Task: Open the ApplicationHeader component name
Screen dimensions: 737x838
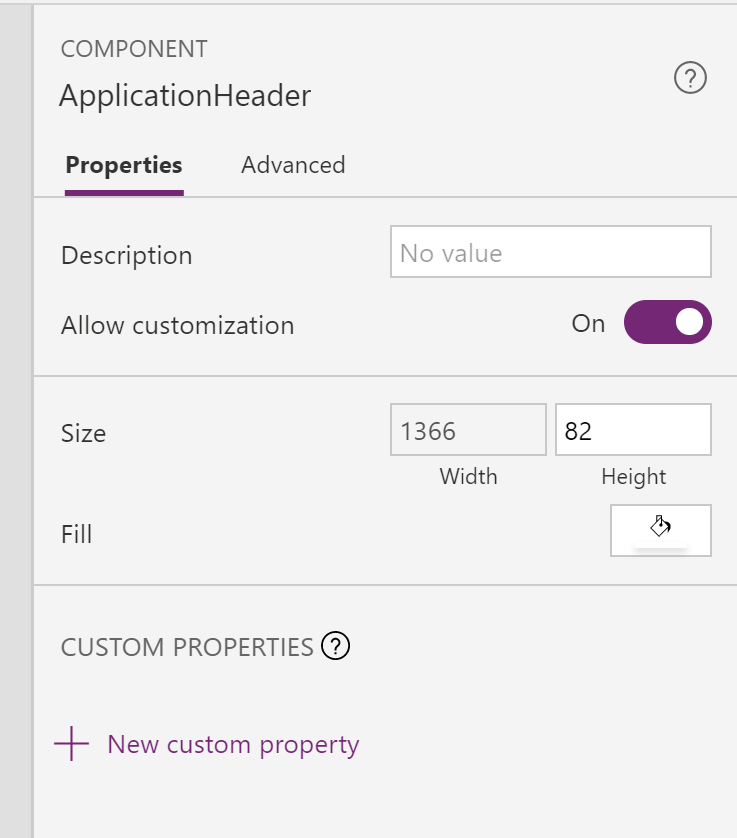Action: pos(185,95)
